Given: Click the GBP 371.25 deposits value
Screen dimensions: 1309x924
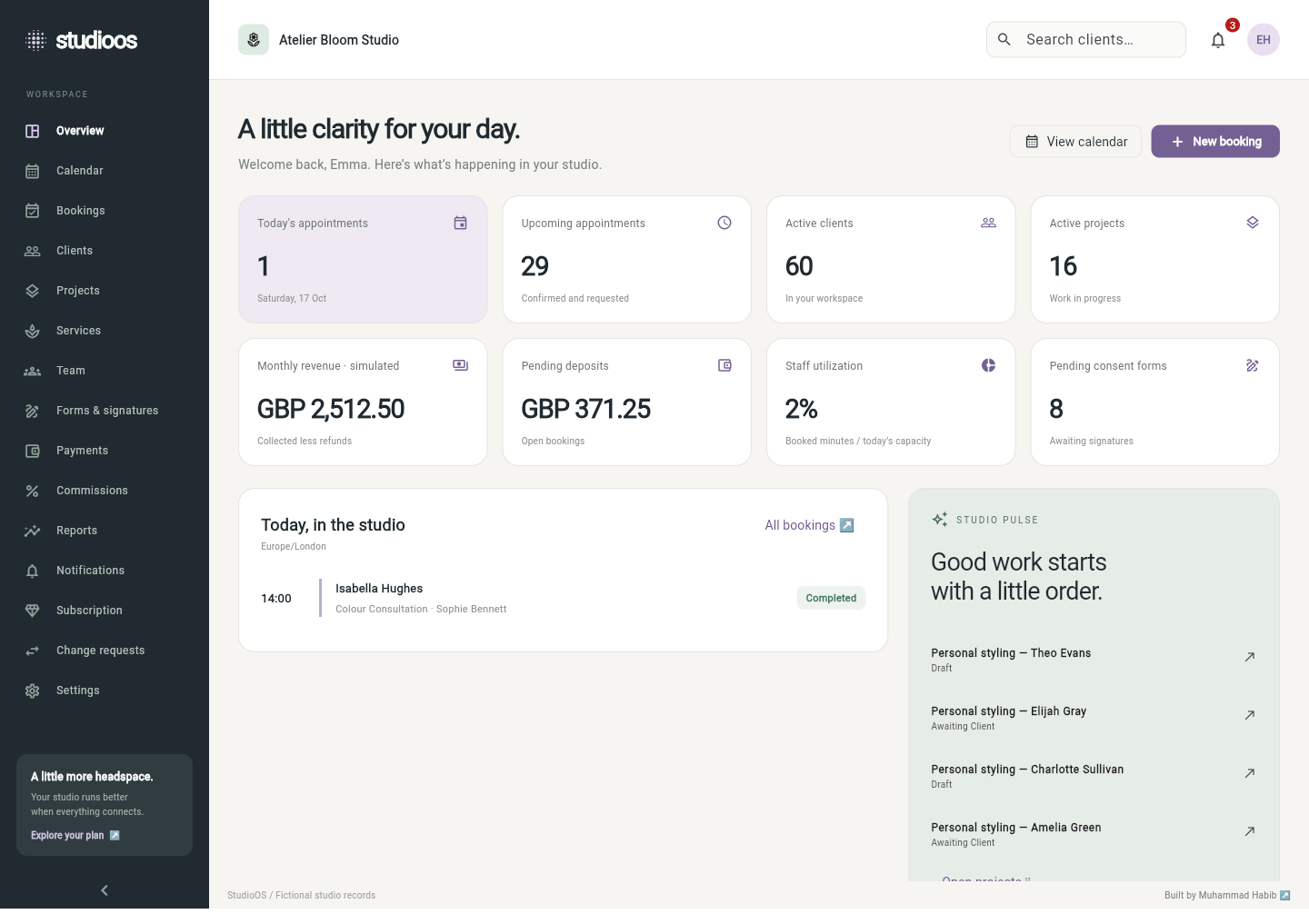Looking at the screenshot, I should pos(586,409).
